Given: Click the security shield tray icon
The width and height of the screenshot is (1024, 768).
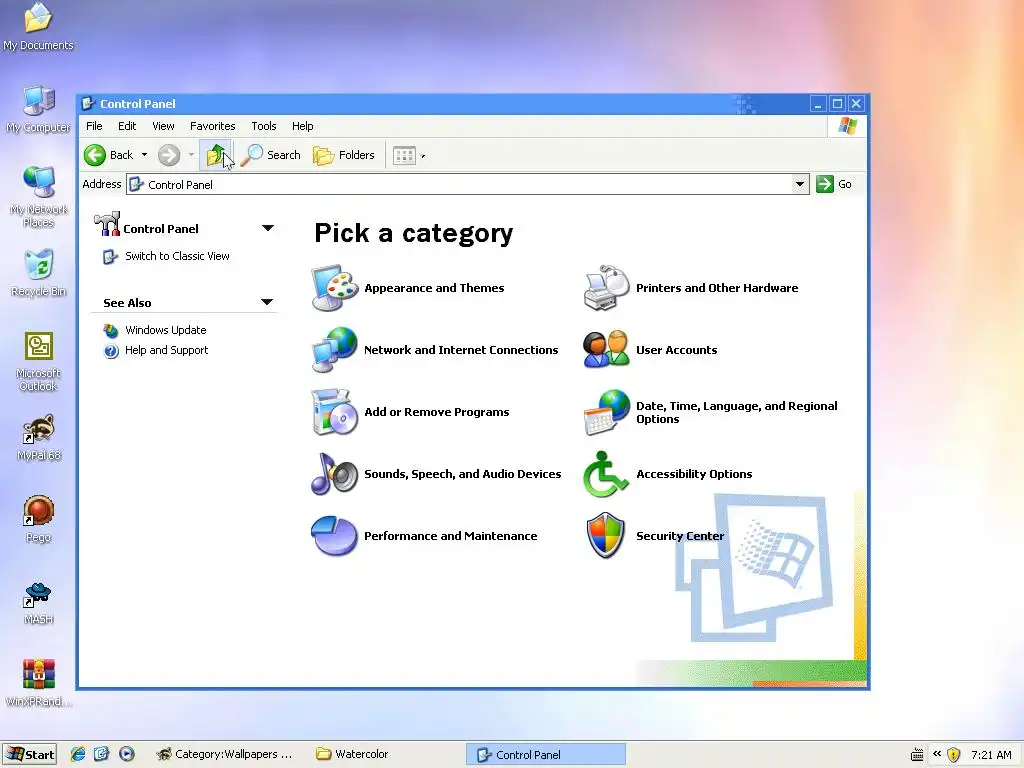Looking at the screenshot, I should (953, 755).
